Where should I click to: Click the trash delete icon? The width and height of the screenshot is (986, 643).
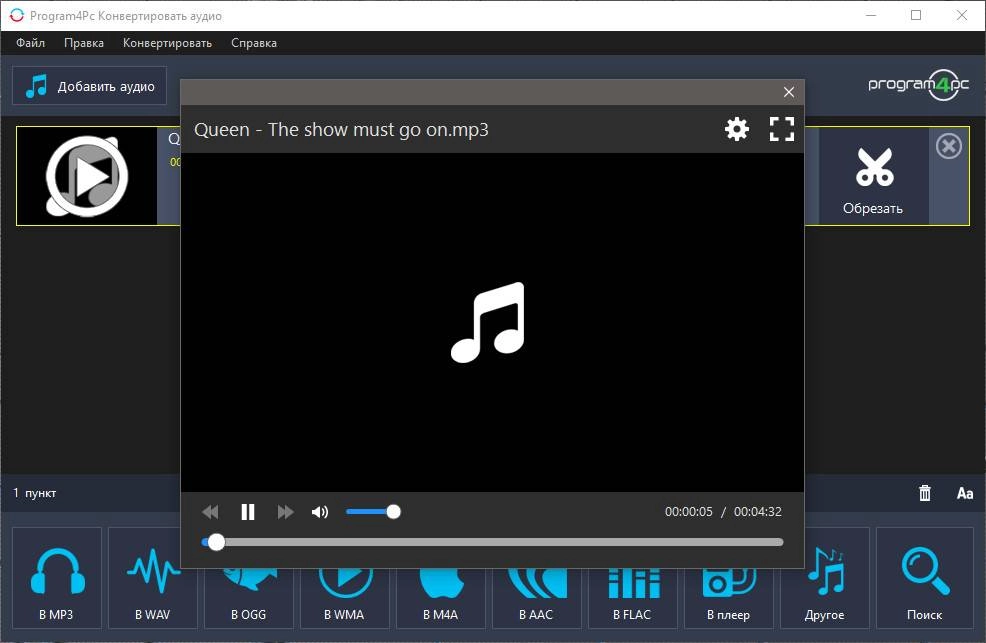pyautogui.click(x=924, y=493)
